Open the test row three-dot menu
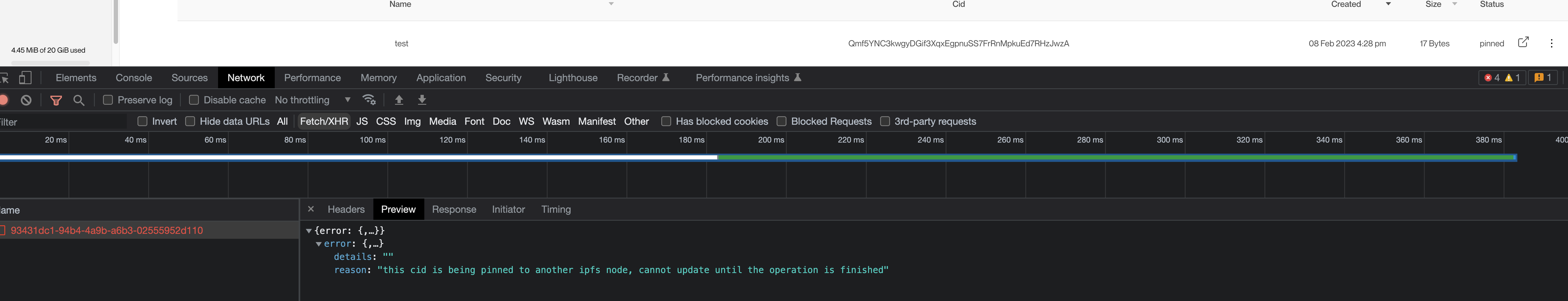 [x=1551, y=43]
